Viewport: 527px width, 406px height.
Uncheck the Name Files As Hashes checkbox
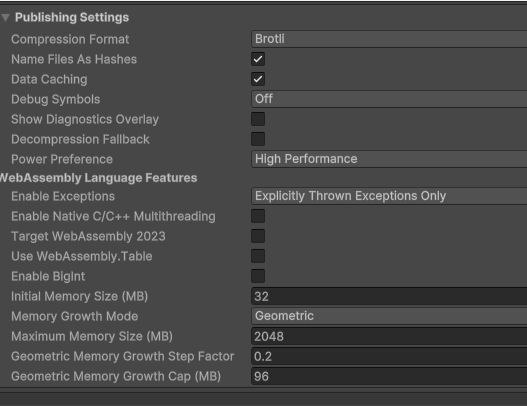pos(258,59)
